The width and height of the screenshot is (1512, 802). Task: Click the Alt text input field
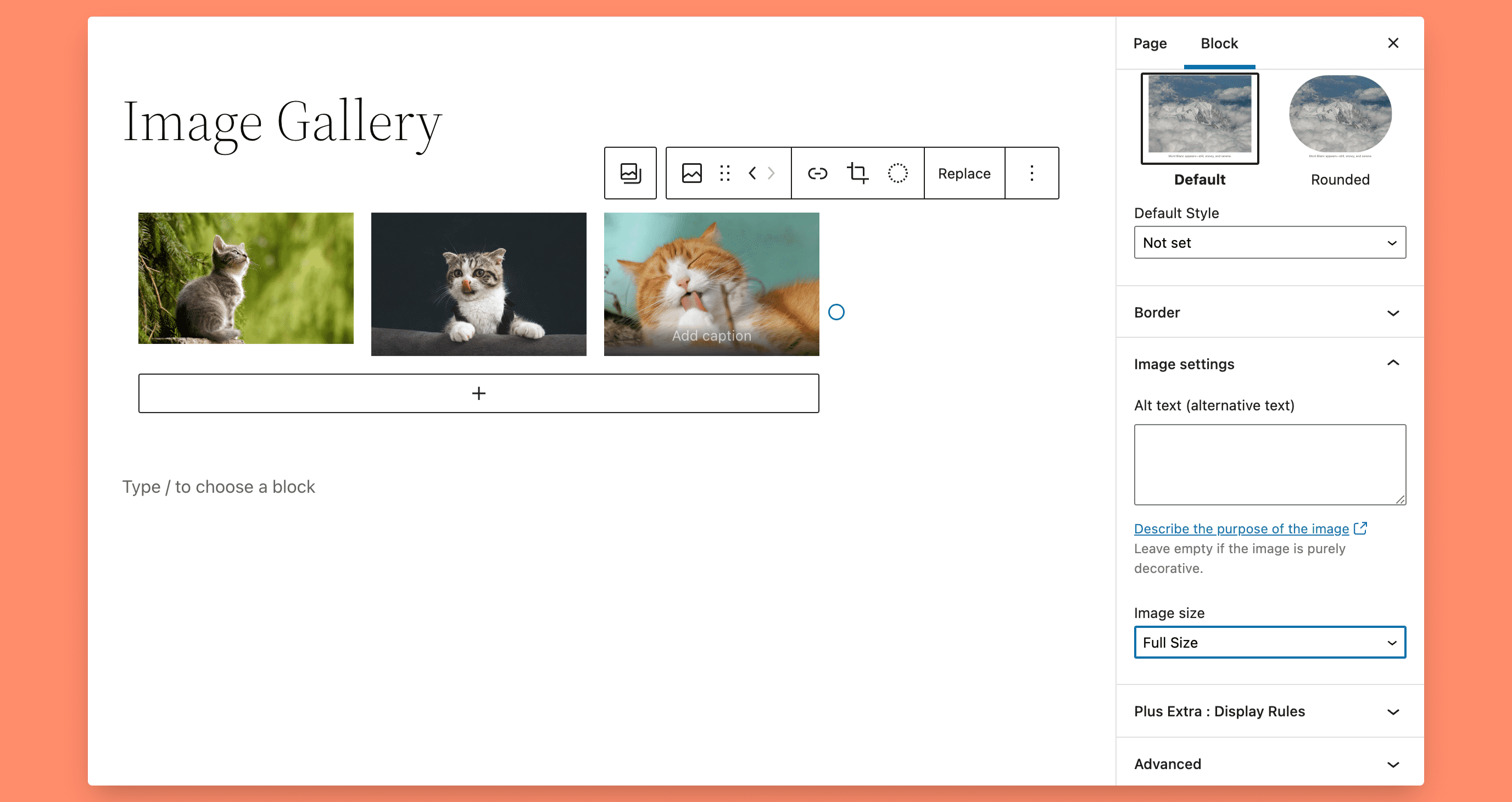[1269, 464]
